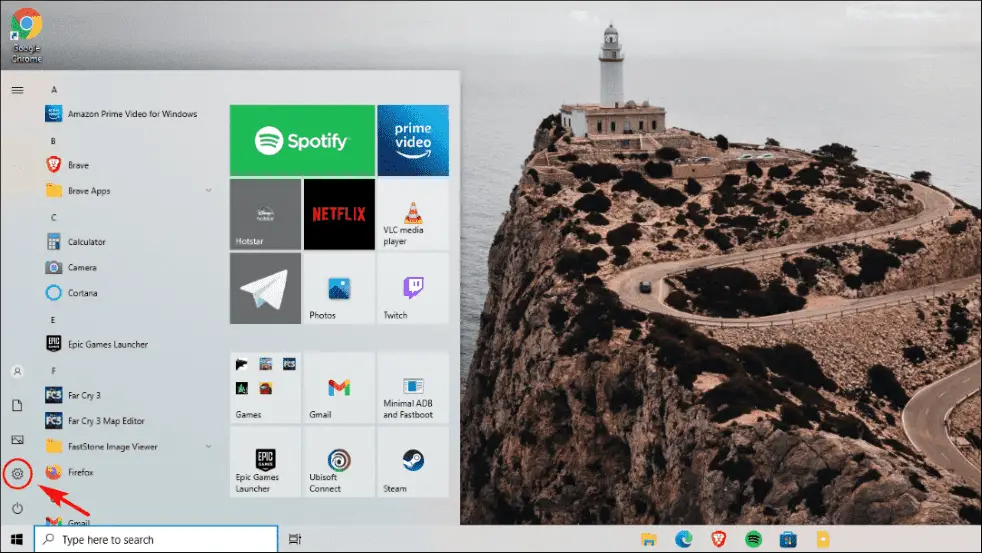The image size is (982, 553).
Task: Launch Steam from the tiles
Action: pyautogui.click(x=413, y=462)
